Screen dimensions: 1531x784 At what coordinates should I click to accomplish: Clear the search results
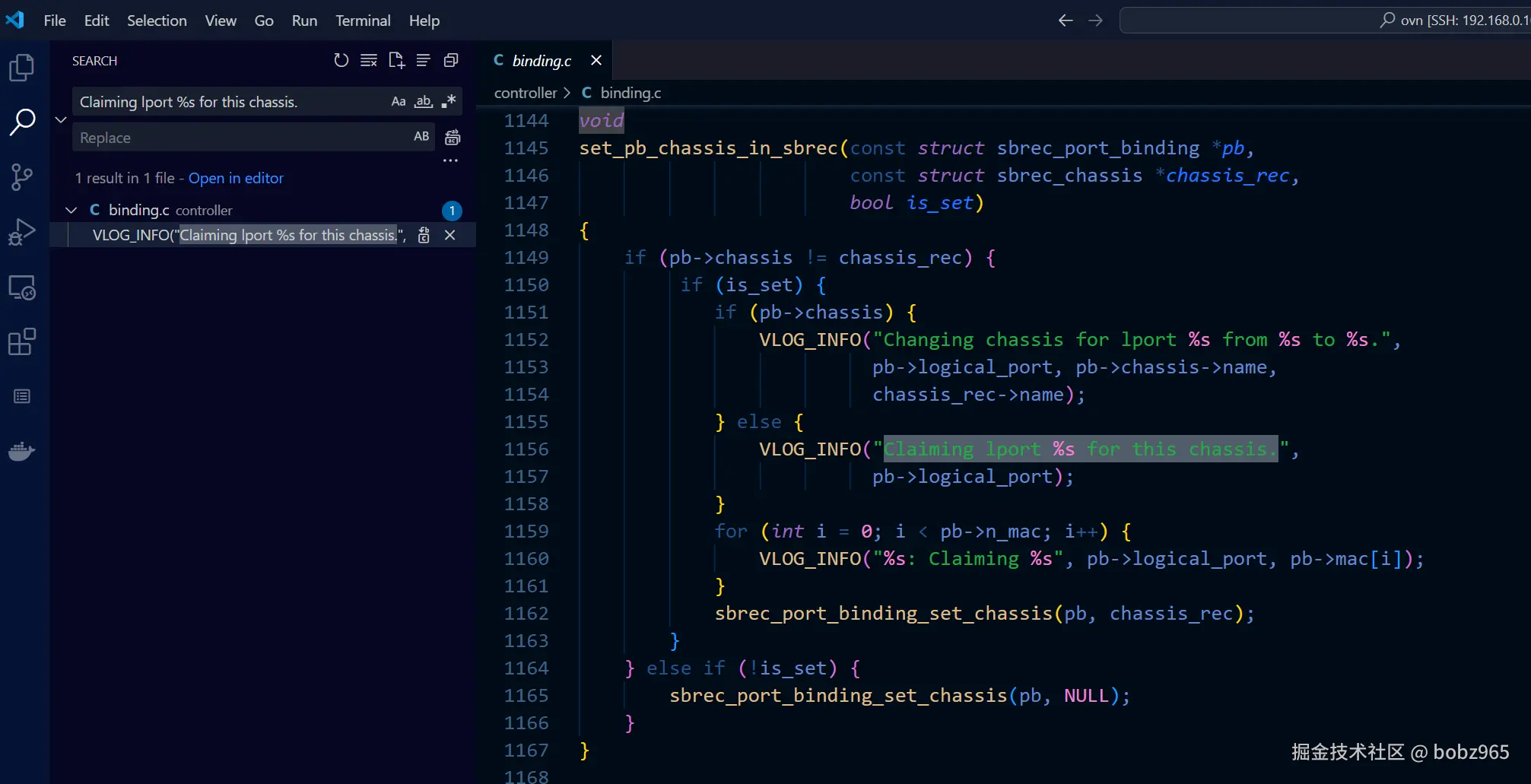(369, 61)
